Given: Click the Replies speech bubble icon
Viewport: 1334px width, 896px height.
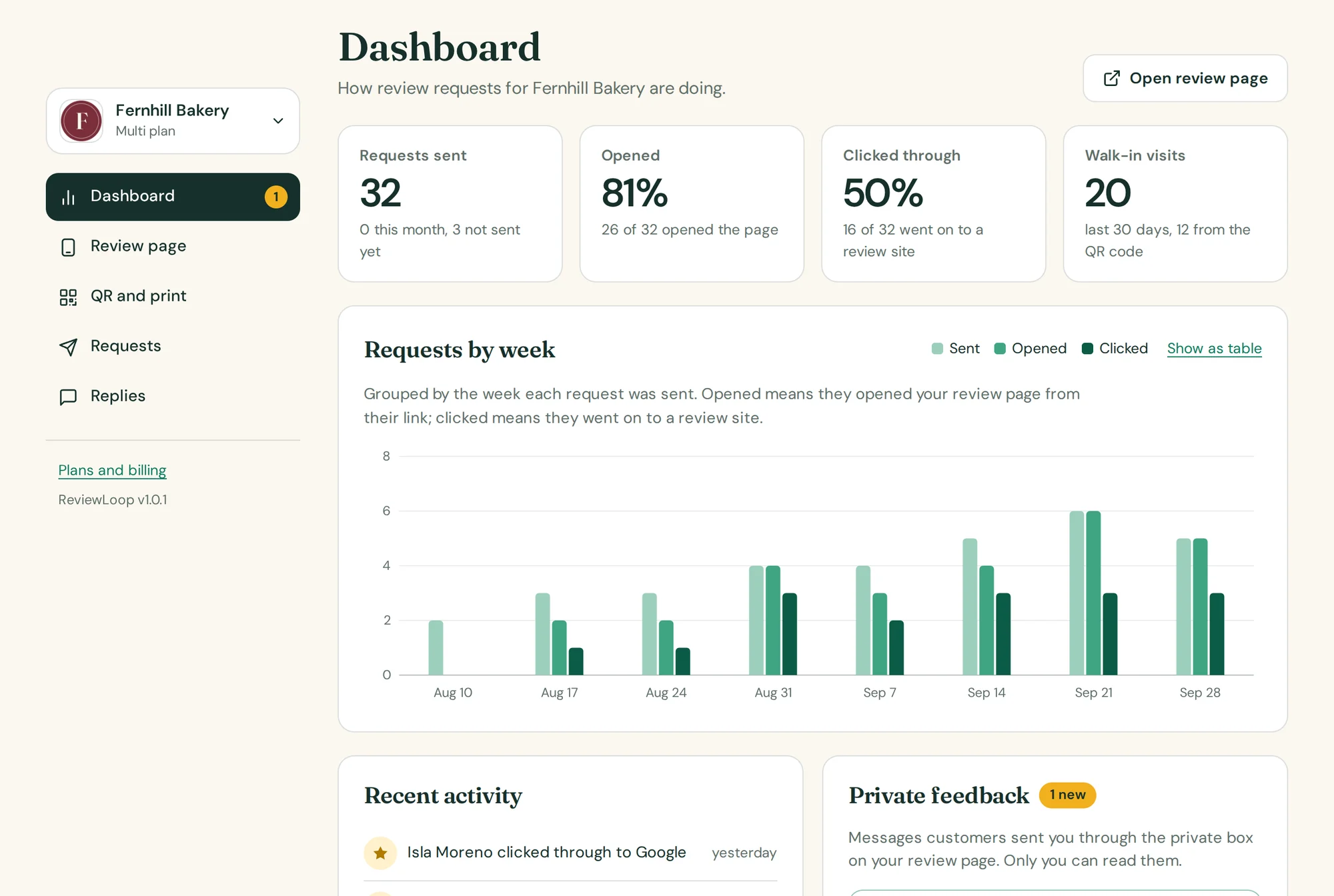Looking at the screenshot, I should point(68,397).
